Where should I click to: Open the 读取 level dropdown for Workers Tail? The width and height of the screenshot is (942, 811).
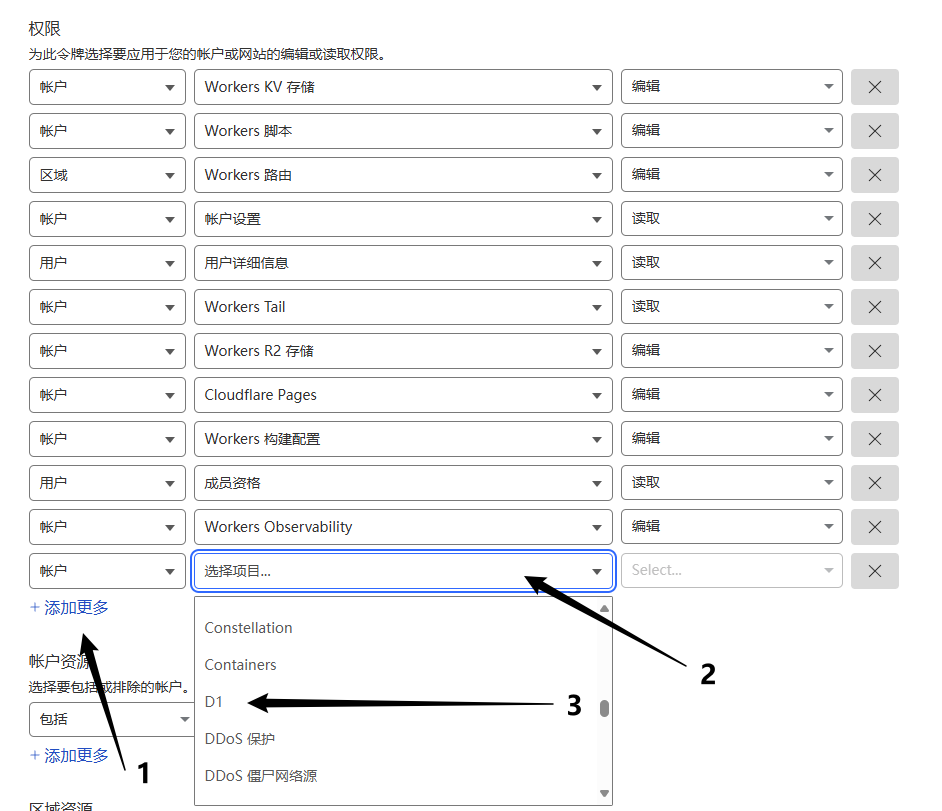731,307
